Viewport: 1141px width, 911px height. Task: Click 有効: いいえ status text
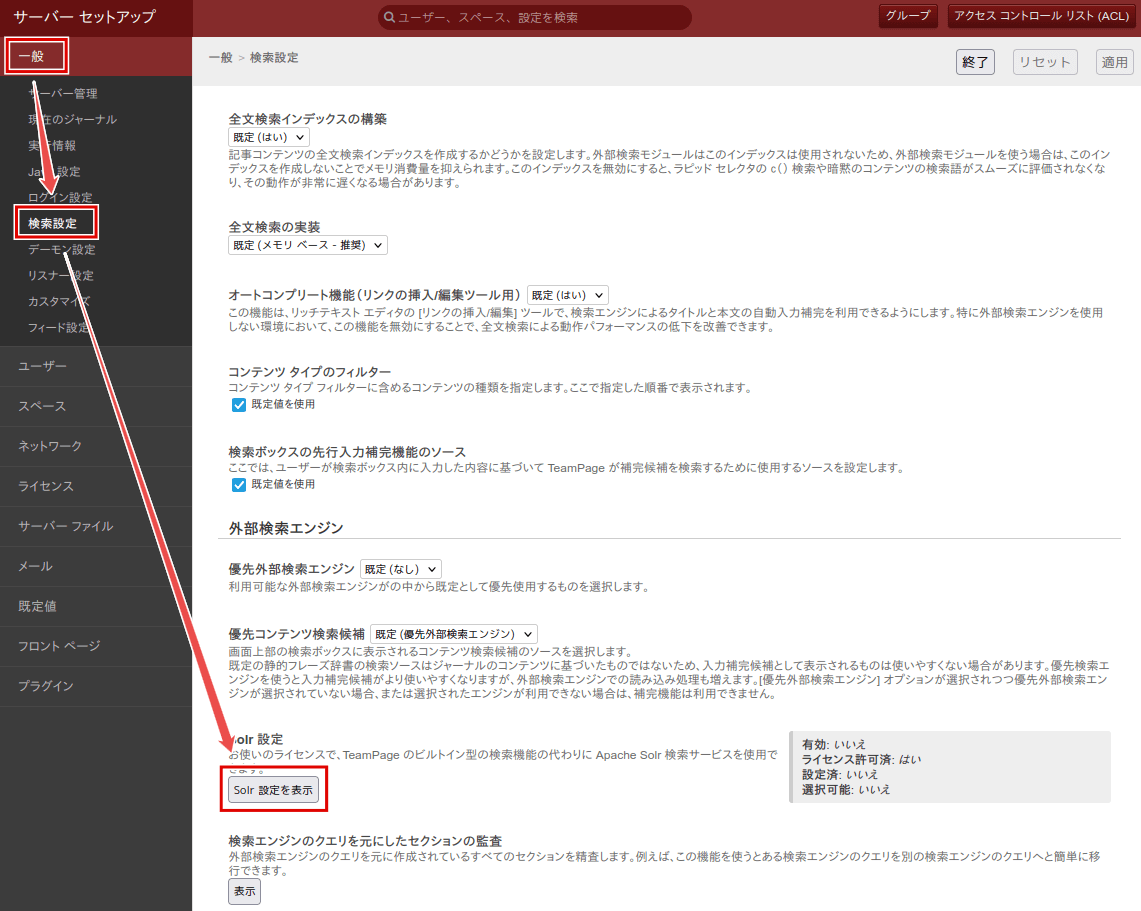click(x=834, y=744)
